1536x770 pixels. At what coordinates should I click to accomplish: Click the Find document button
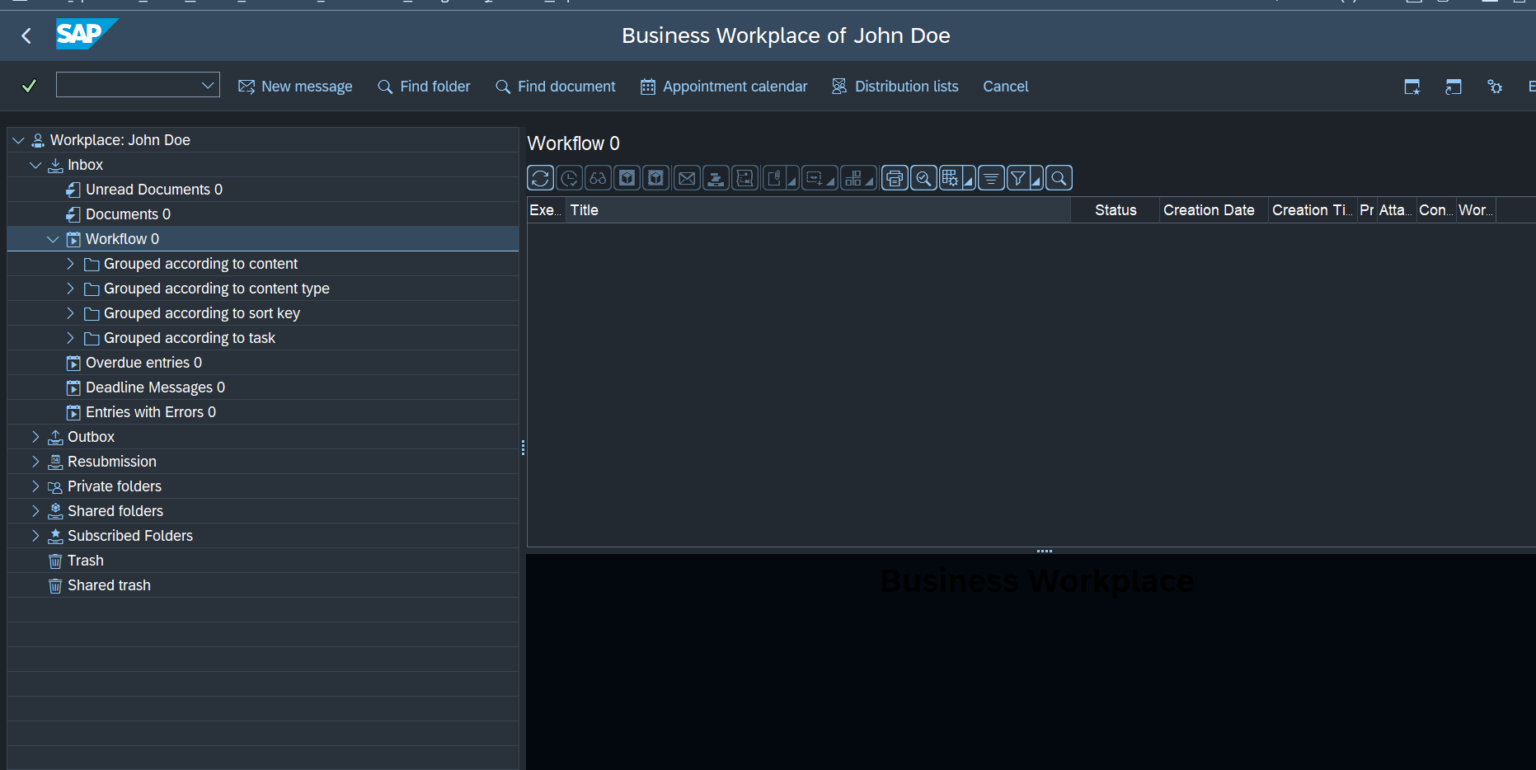click(x=556, y=87)
